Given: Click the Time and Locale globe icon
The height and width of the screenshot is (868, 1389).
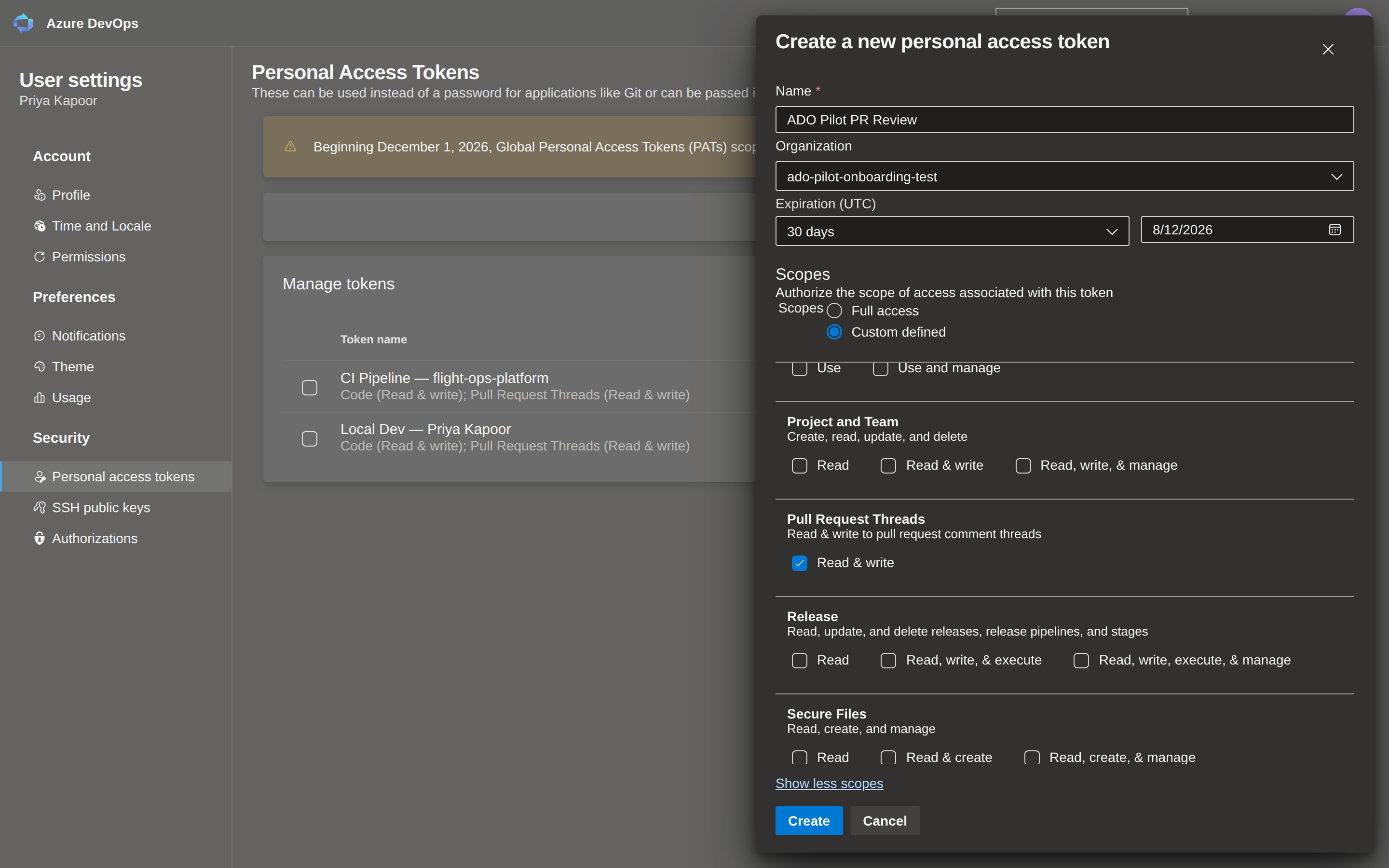Looking at the screenshot, I should (x=40, y=226).
